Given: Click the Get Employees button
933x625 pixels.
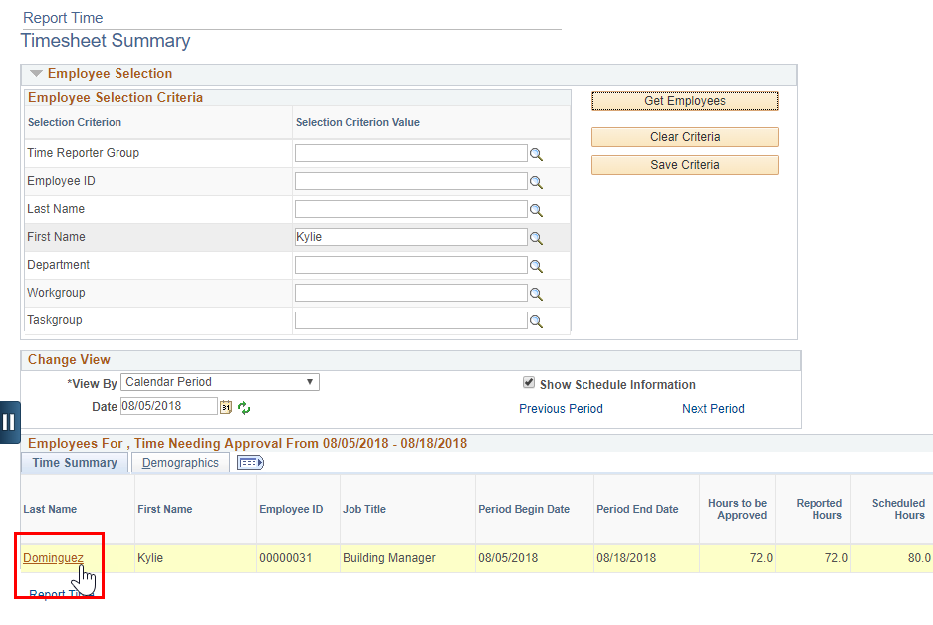Looking at the screenshot, I should (x=684, y=100).
